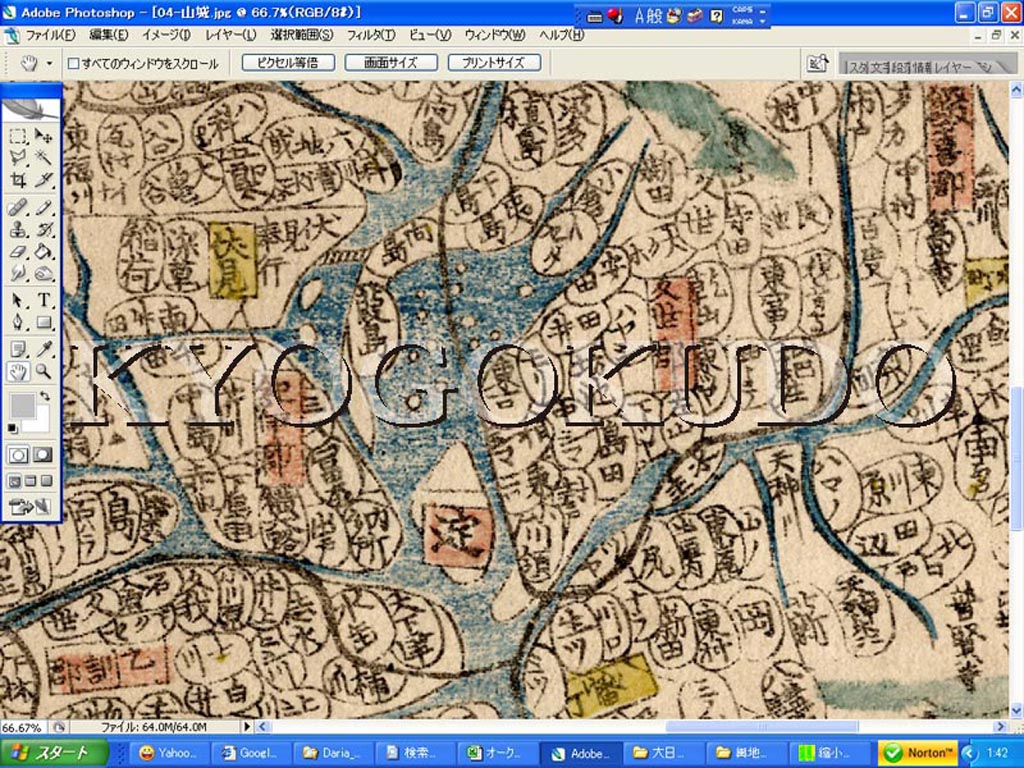Select the Move tool
Screen dimensions: 1024x768
coord(43,136)
